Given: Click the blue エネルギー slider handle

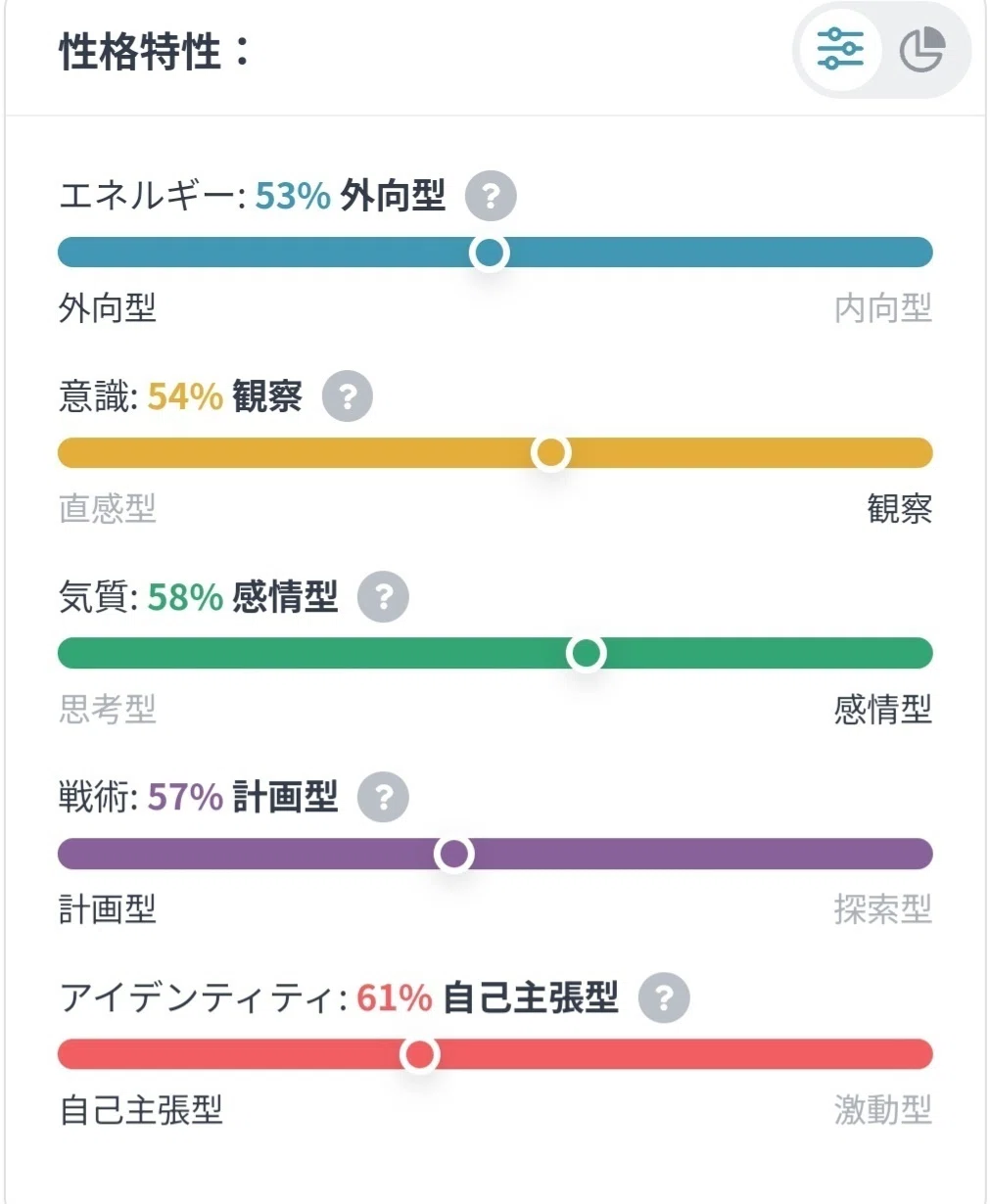Looking at the screenshot, I should (489, 253).
